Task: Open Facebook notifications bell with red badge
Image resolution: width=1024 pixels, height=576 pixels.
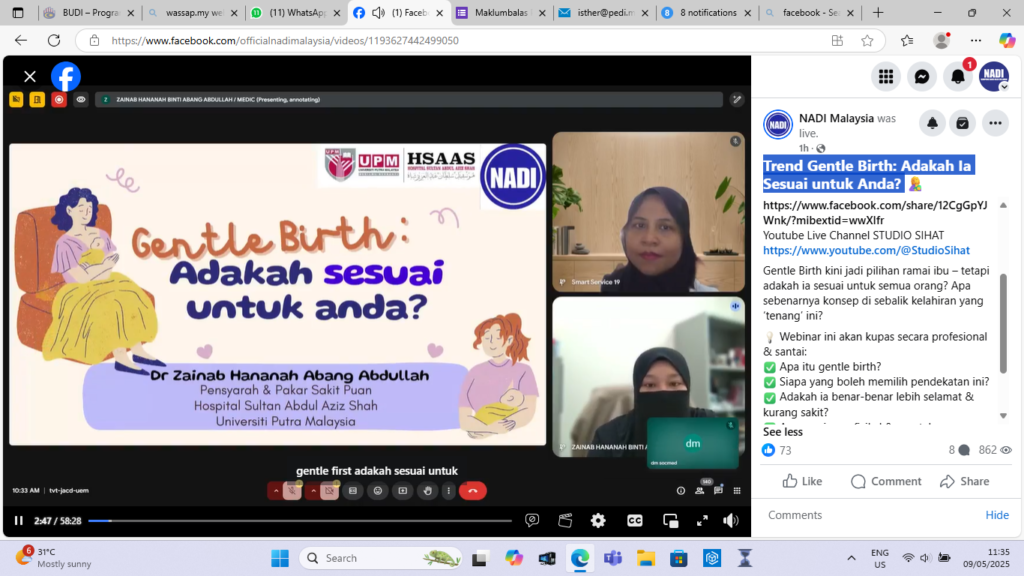Action: point(958,77)
